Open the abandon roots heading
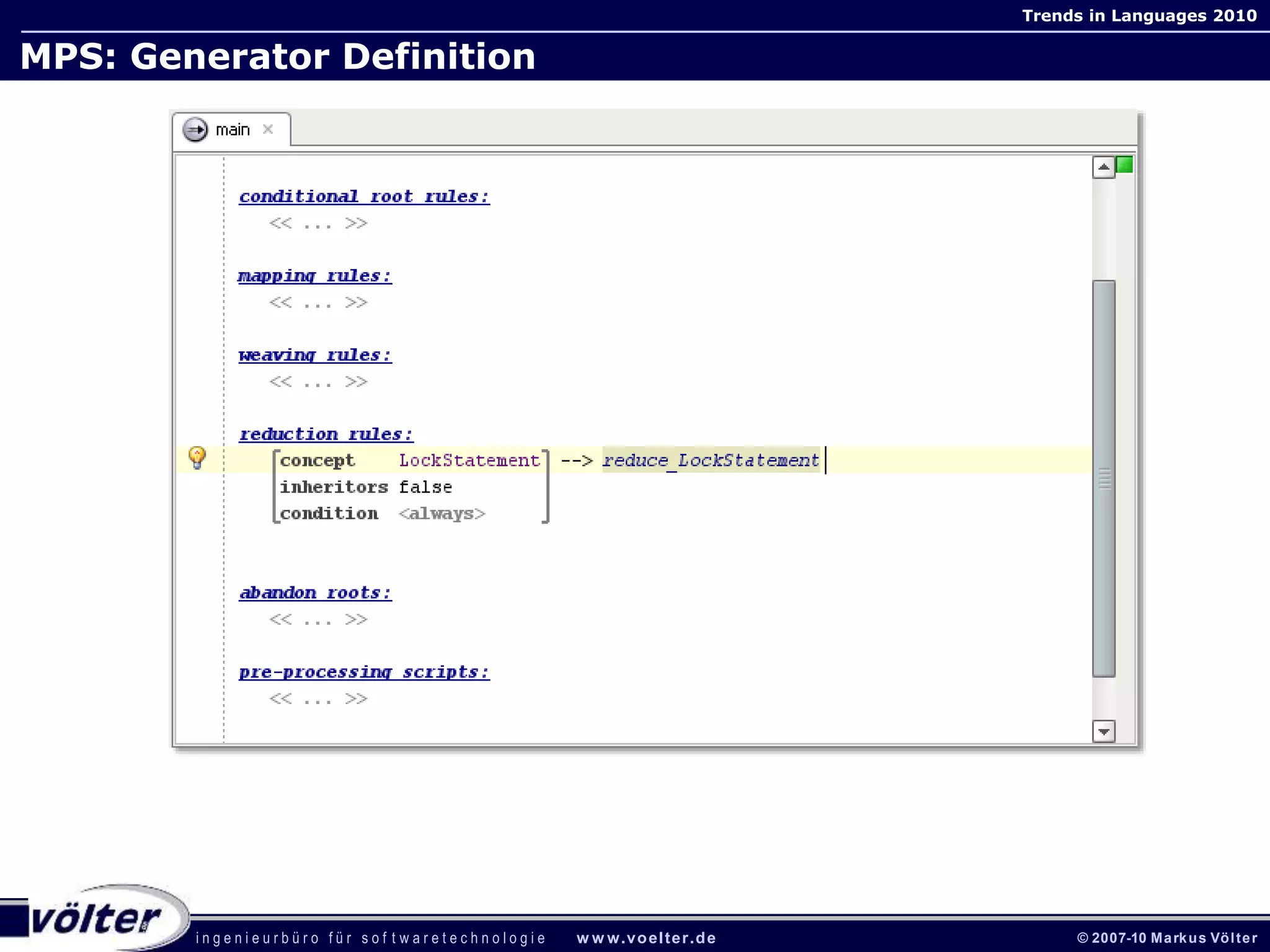 316,593
